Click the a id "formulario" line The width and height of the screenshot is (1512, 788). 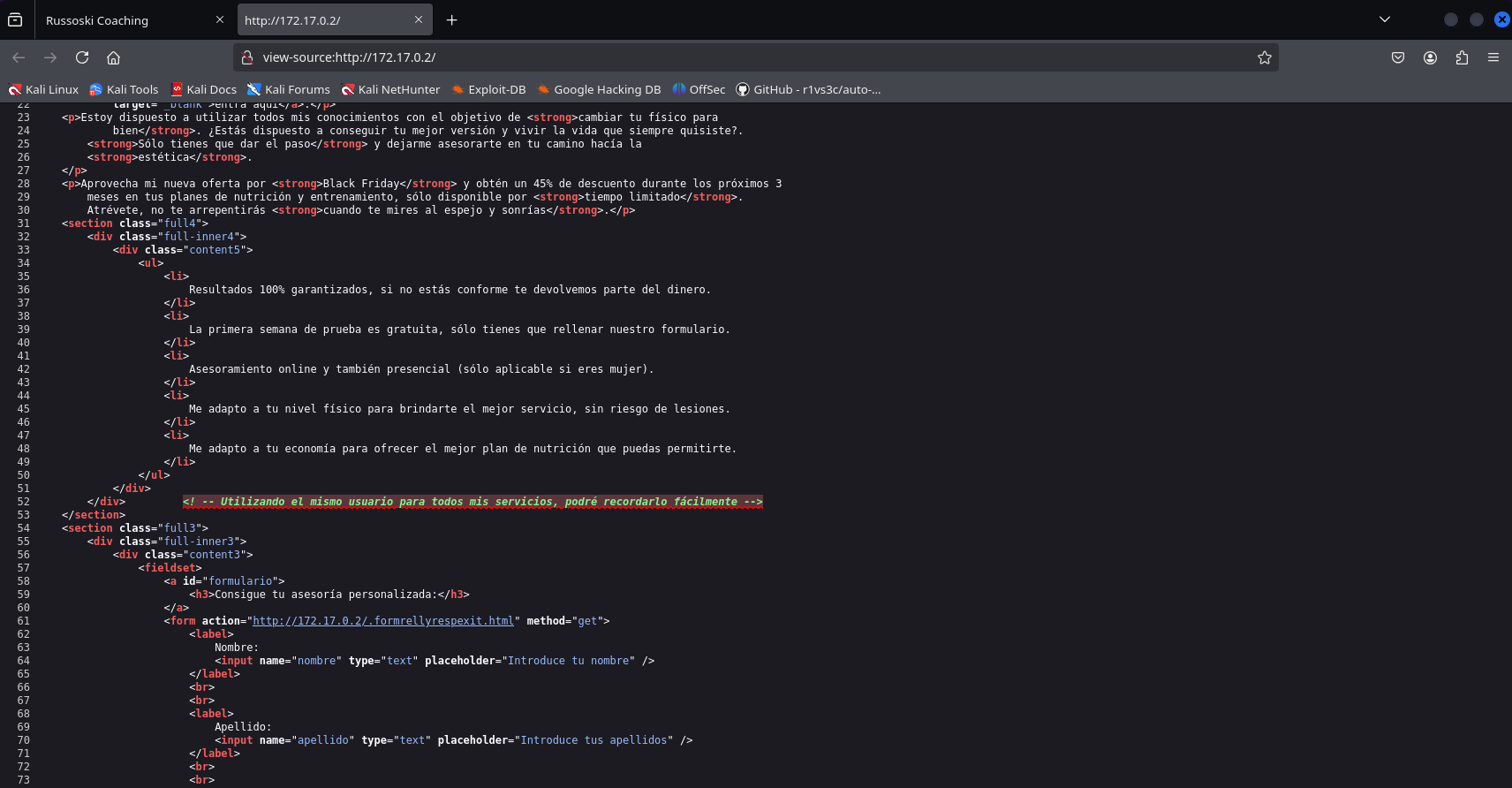(224, 581)
